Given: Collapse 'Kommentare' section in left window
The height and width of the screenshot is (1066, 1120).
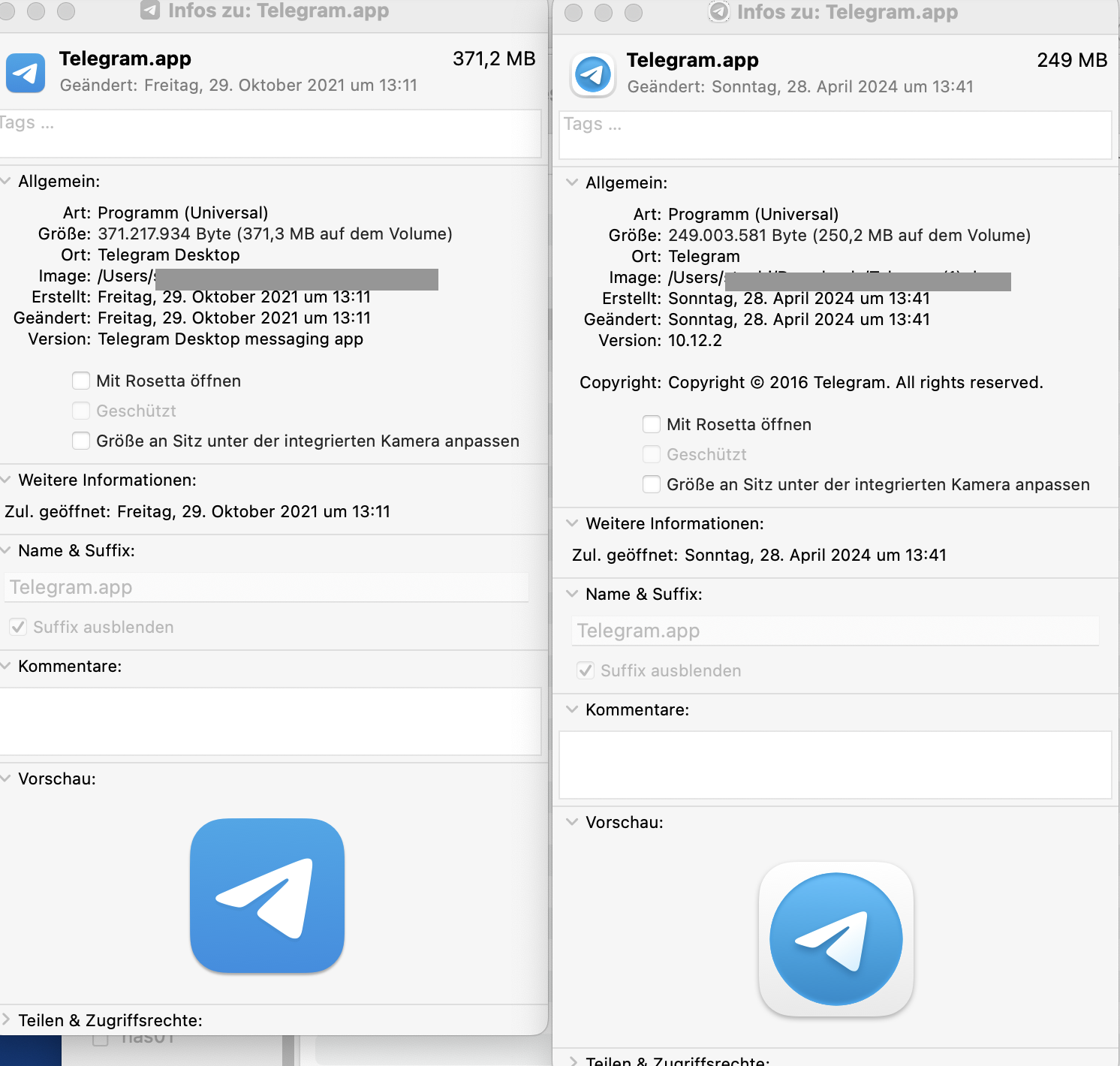Looking at the screenshot, I should 5,666.
